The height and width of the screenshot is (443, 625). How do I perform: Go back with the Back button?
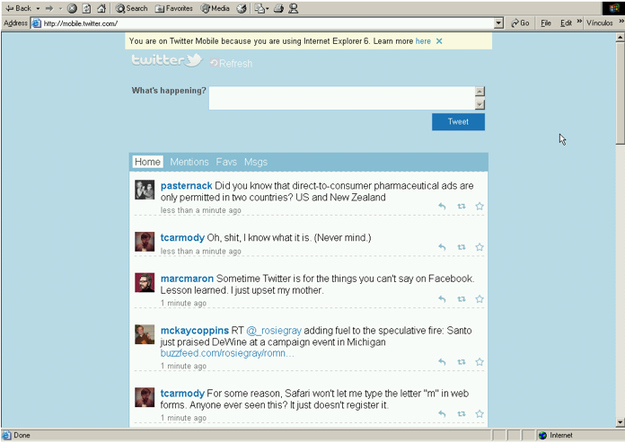pos(18,8)
